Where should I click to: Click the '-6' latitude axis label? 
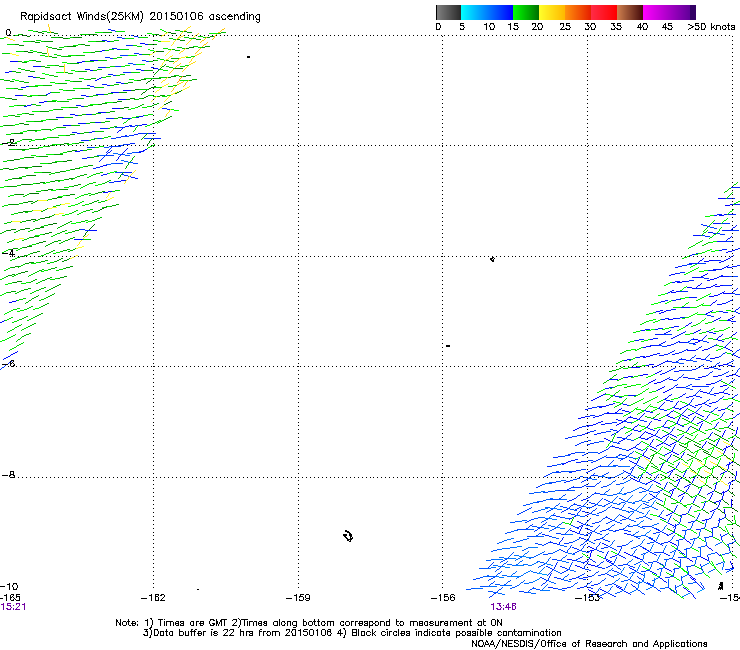9,364
